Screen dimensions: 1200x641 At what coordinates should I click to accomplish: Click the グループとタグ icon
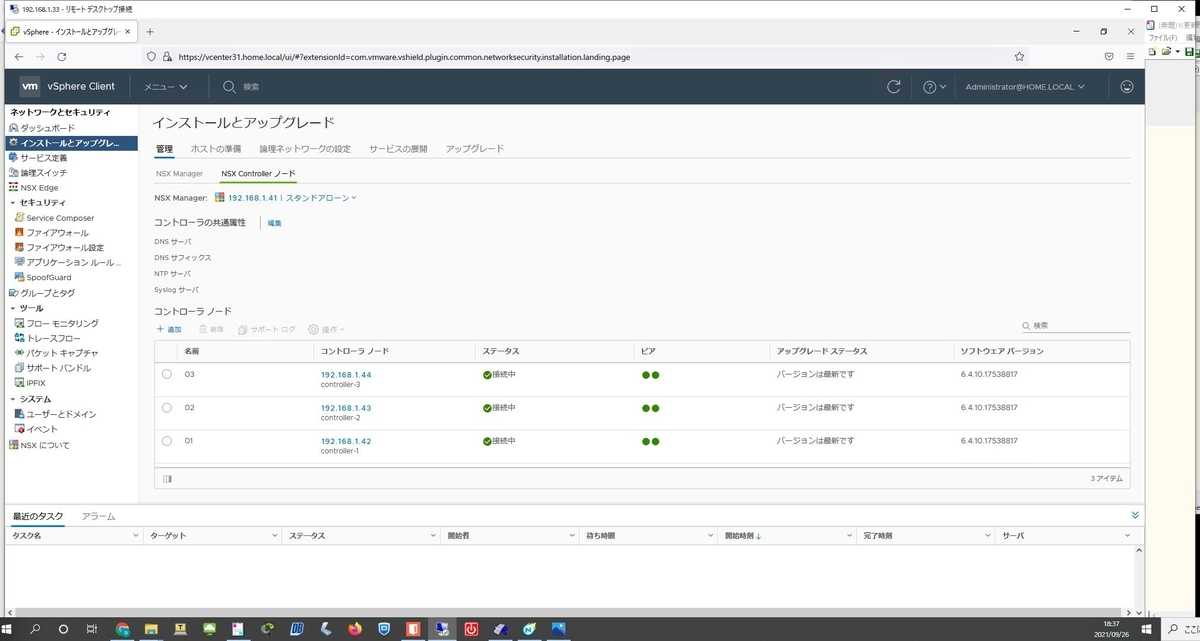pos(13,293)
